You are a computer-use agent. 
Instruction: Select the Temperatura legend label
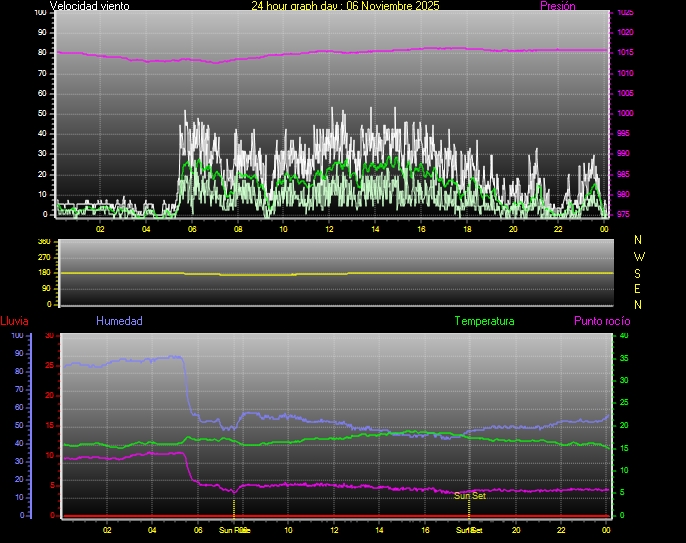pos(484,321)
